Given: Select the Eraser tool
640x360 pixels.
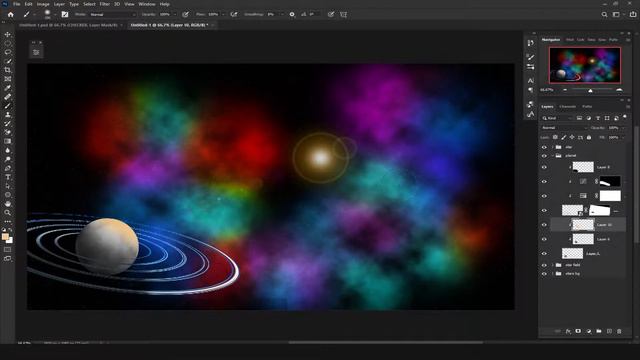Looking at the screenshot, I should pos(8,132).
